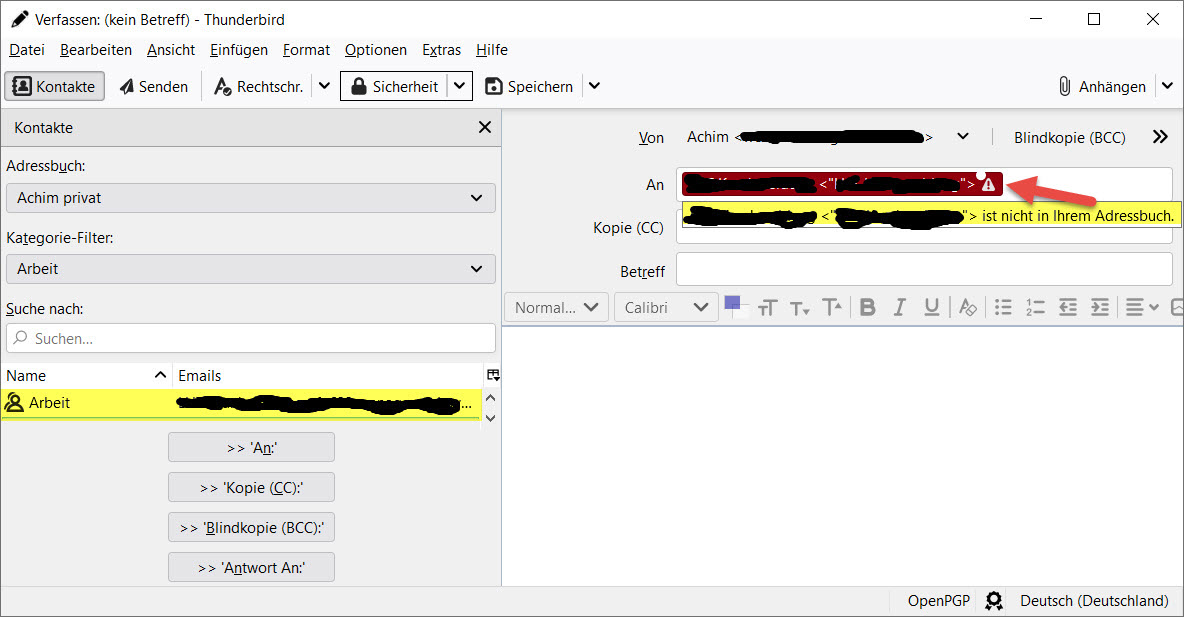Increase the font size icon
The width and height of the screenshot is (1184, 617).
832,307
